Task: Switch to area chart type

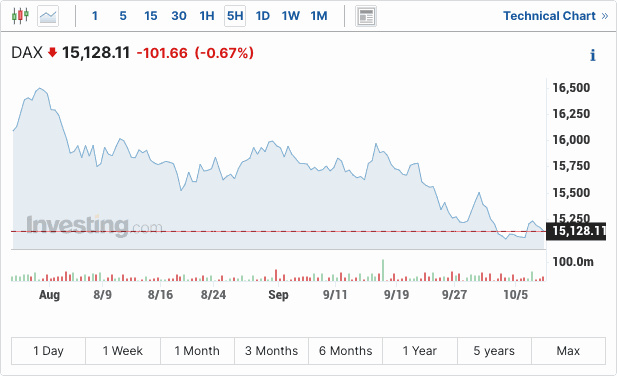Action: [x=48, y=16]
